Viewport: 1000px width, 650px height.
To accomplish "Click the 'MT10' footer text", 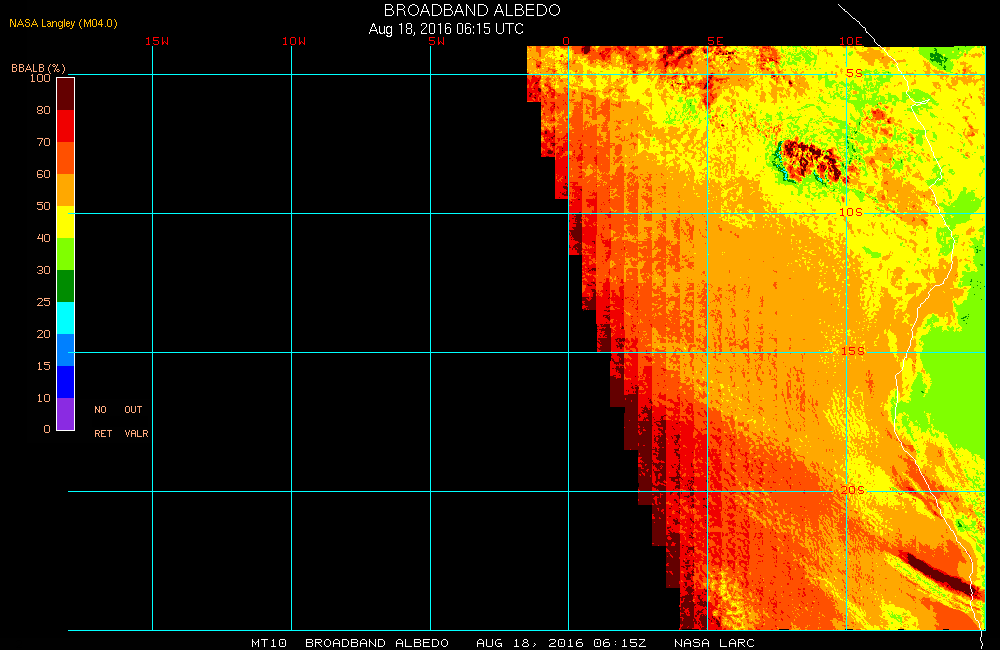I will (268, 643).
